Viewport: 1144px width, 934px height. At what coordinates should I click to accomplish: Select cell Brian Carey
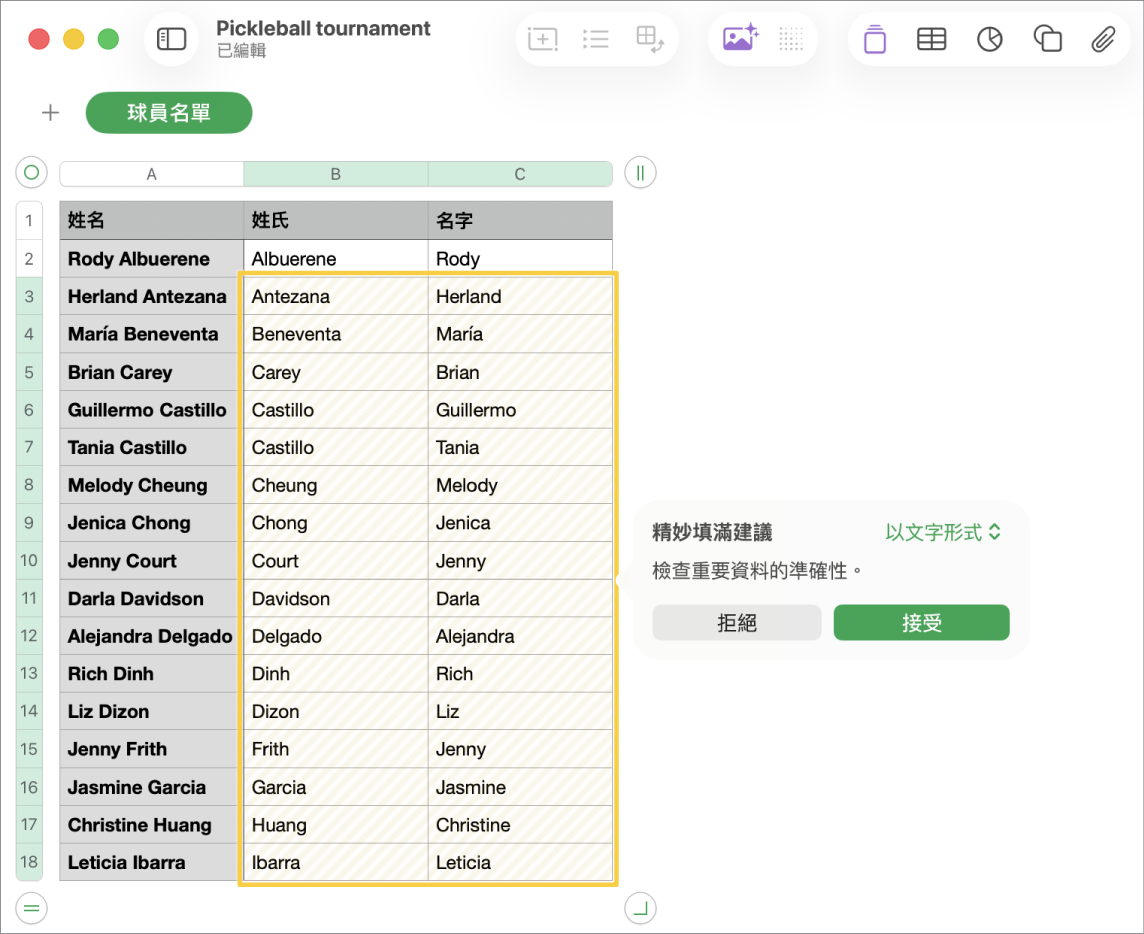point(151,372)
